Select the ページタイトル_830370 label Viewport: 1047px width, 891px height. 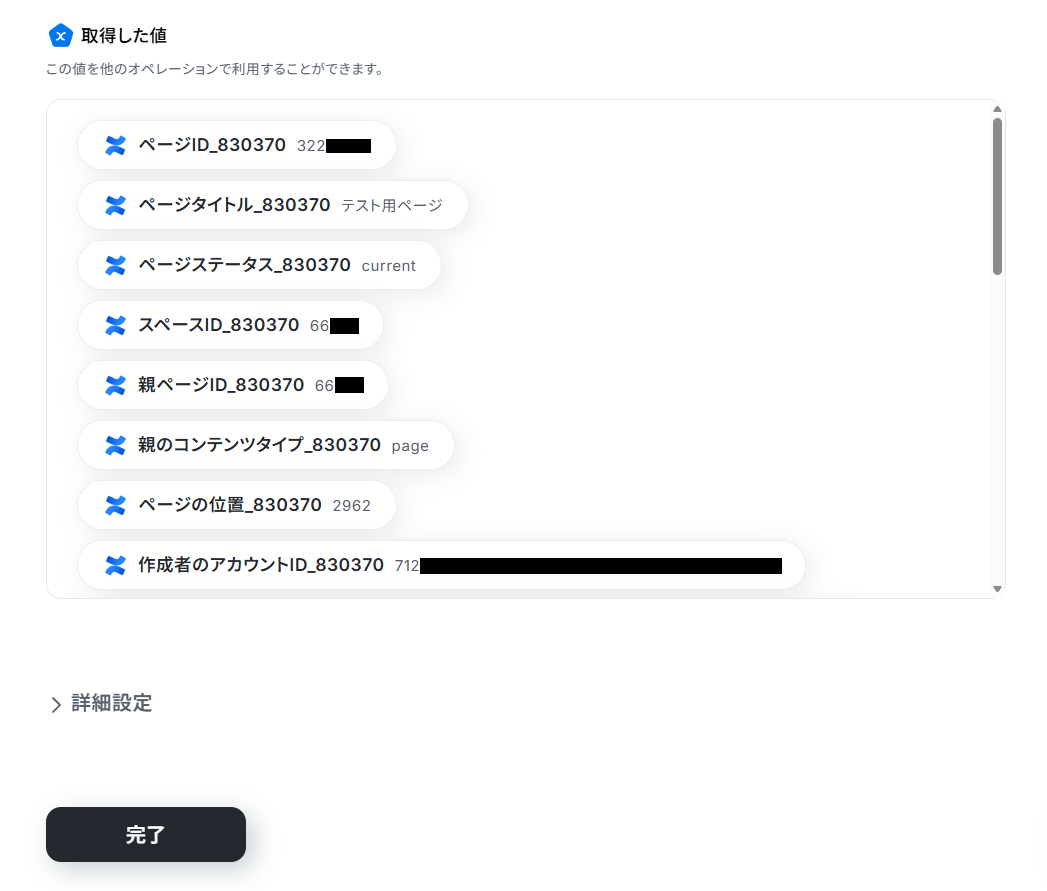click(x=234, y=205)
